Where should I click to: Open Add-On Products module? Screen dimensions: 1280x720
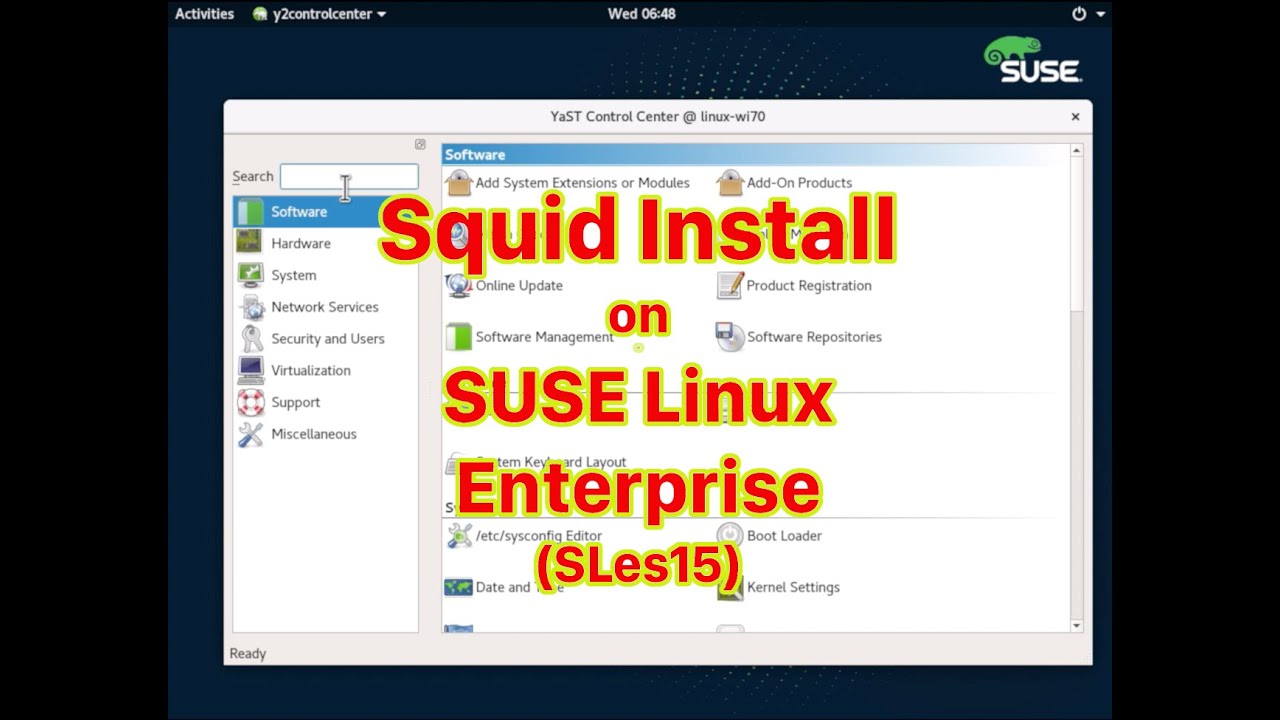point(785,183)
